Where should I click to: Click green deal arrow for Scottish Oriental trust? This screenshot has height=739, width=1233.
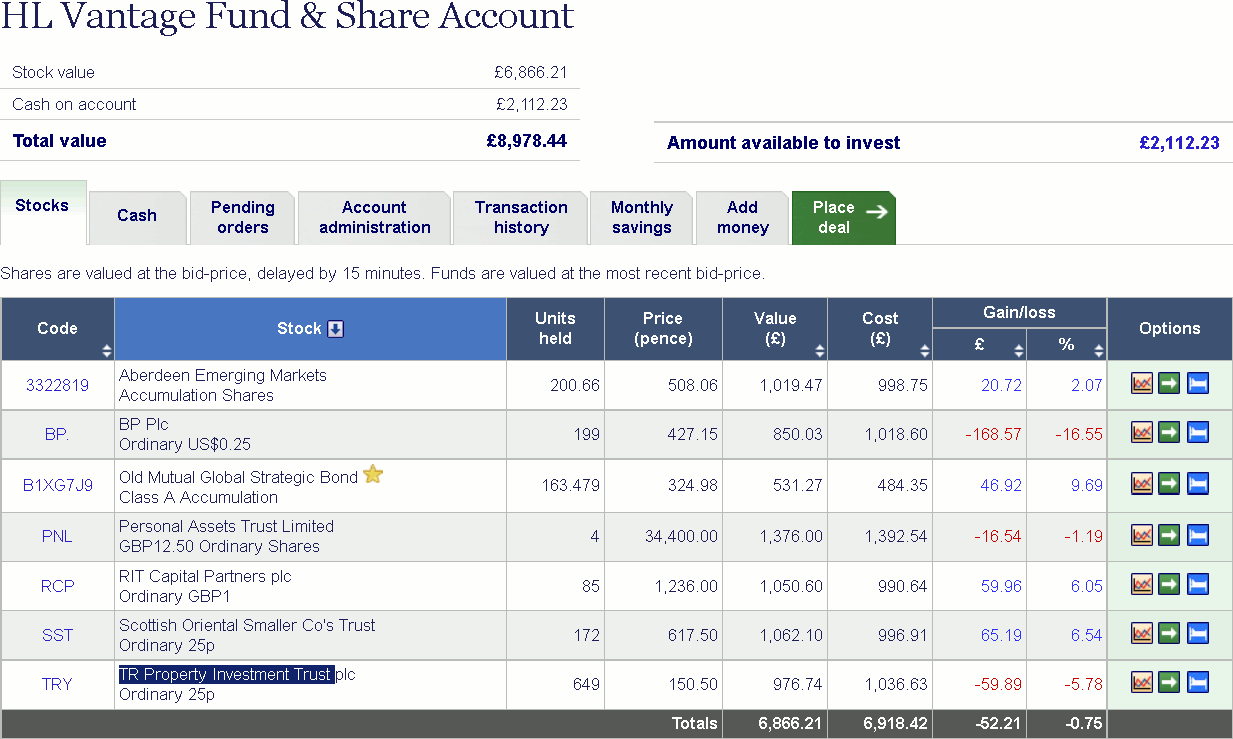(1170, 633)
